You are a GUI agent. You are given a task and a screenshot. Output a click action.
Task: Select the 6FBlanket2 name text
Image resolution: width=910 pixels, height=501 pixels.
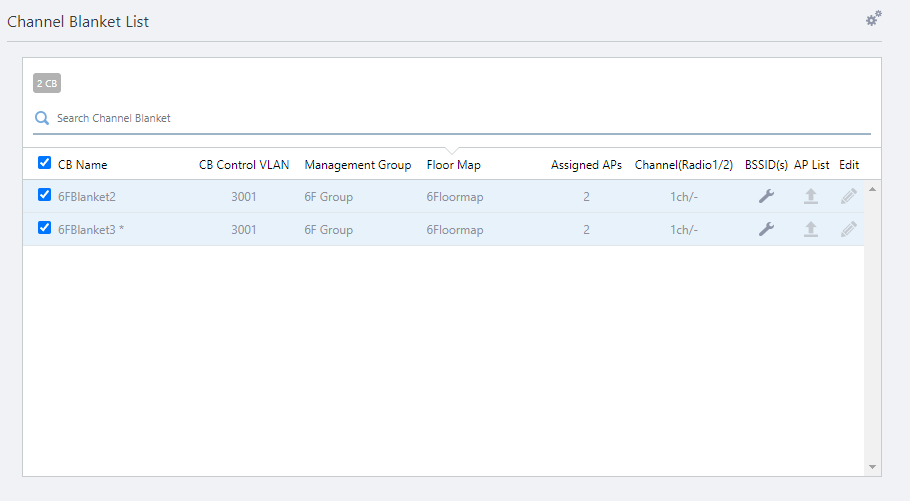[87, 197]
